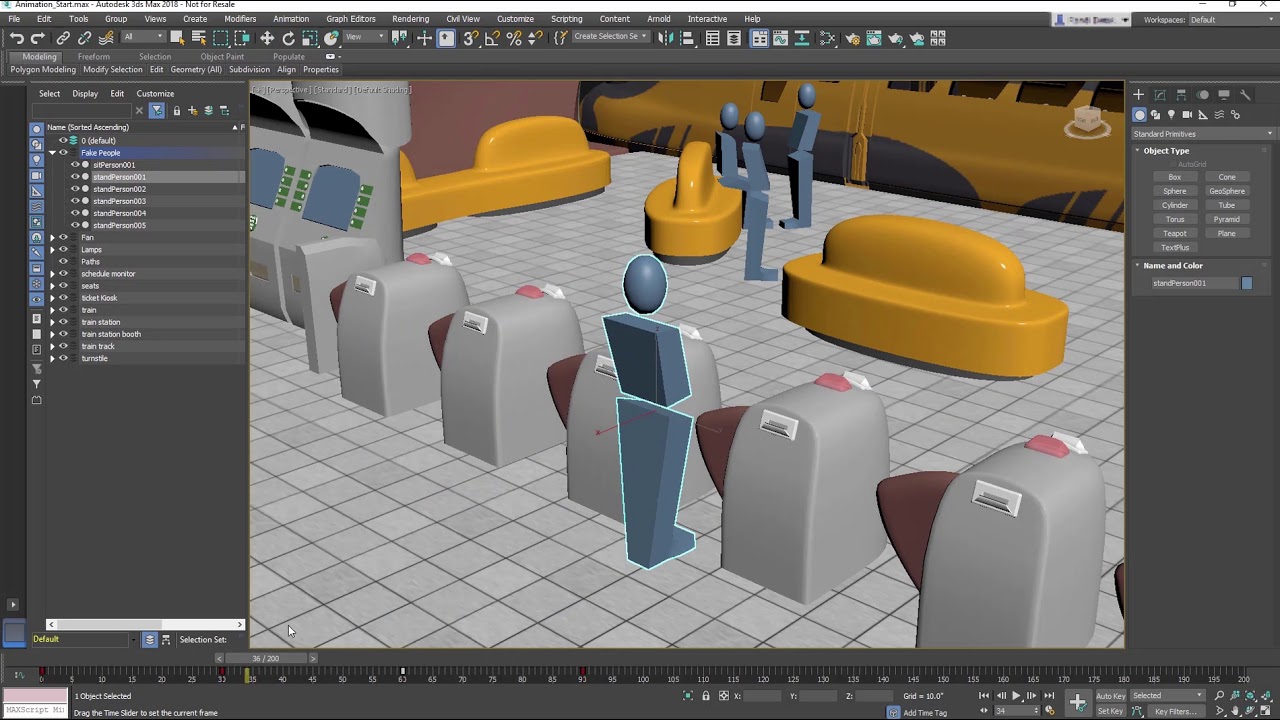
Task: Toggle Angle Snap in main toolbar
Action: coord(492,38)
